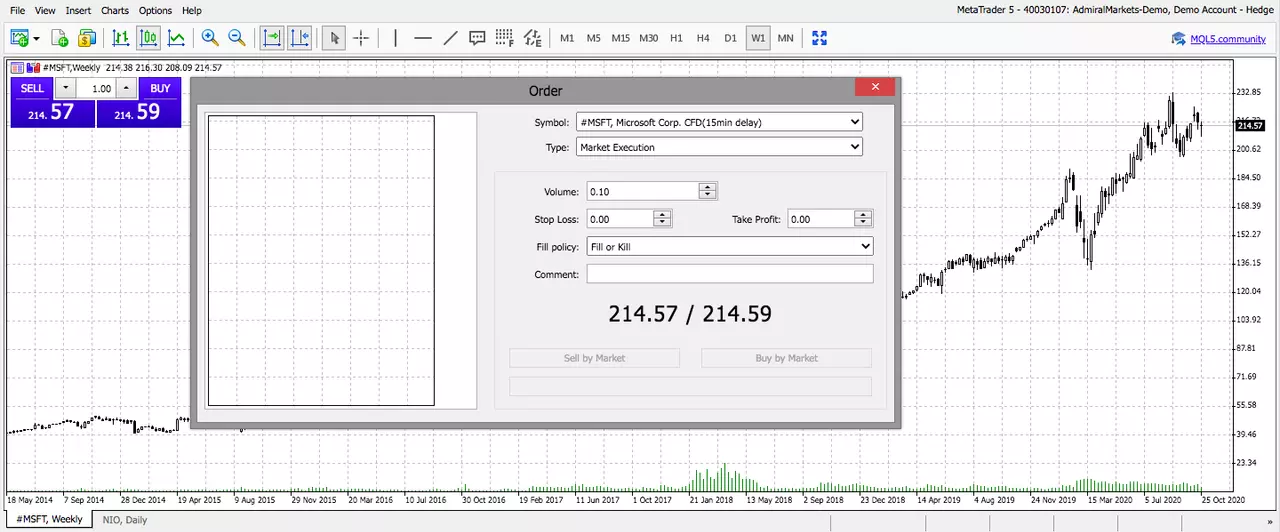The height and width of the screenshot is (532, 1280).
Task: Set timeframe to MN monthly
Action: pos(785,38)
